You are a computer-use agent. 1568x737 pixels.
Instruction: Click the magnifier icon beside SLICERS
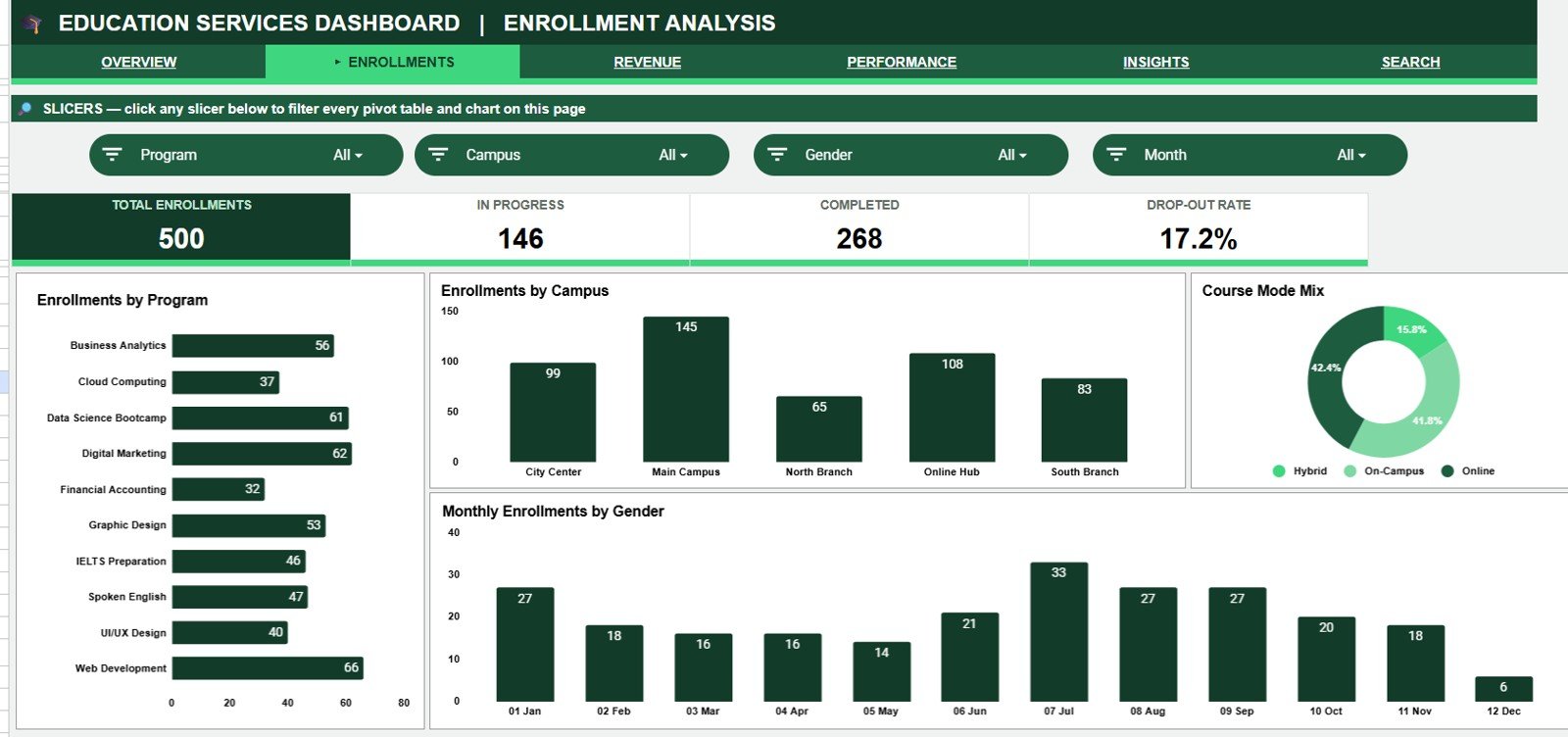point(25,109)
